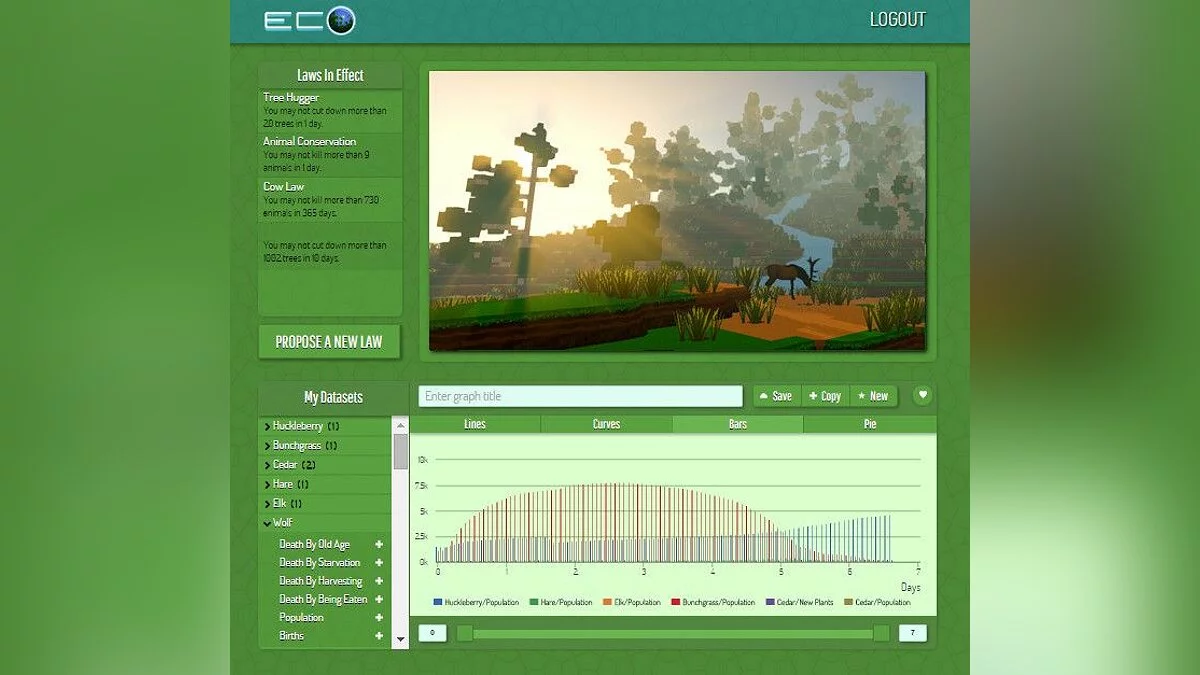
Task: Click the datasets scrollbar up arrow
Action: tap(400, 424)
